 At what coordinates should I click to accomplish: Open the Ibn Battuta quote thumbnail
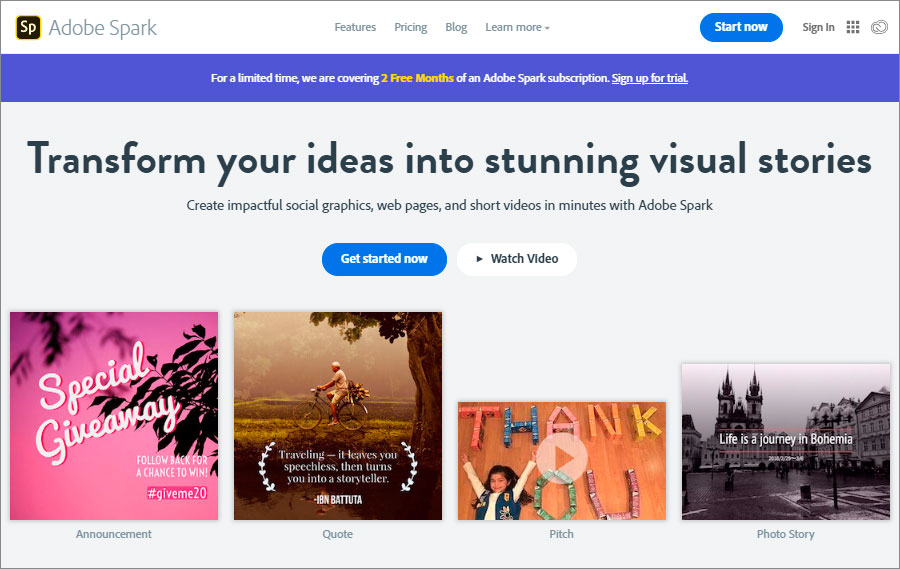tap(338, 416)
